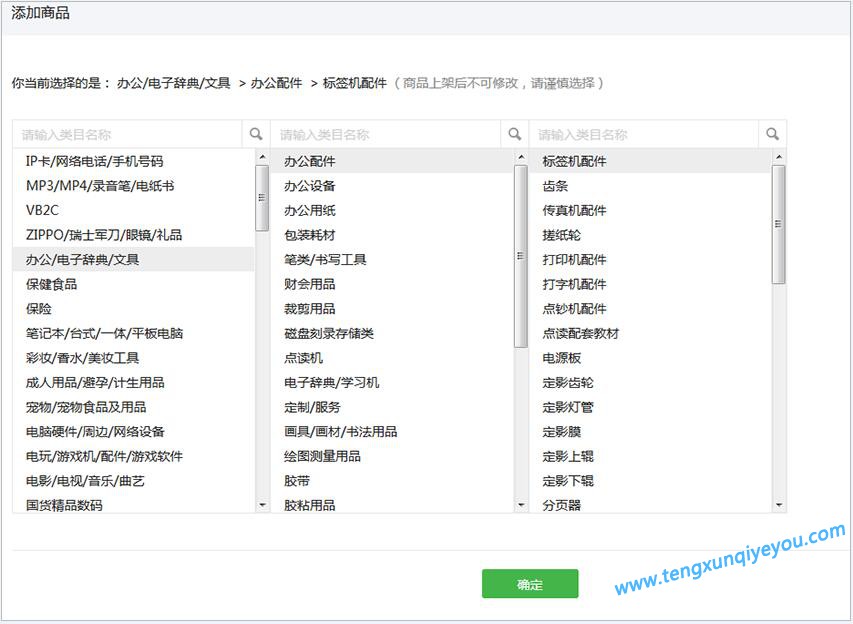Image resolution: width=853 pixels, height=624 pixels.
Task: Select subcategory 点读机
Action: (392, 357)
